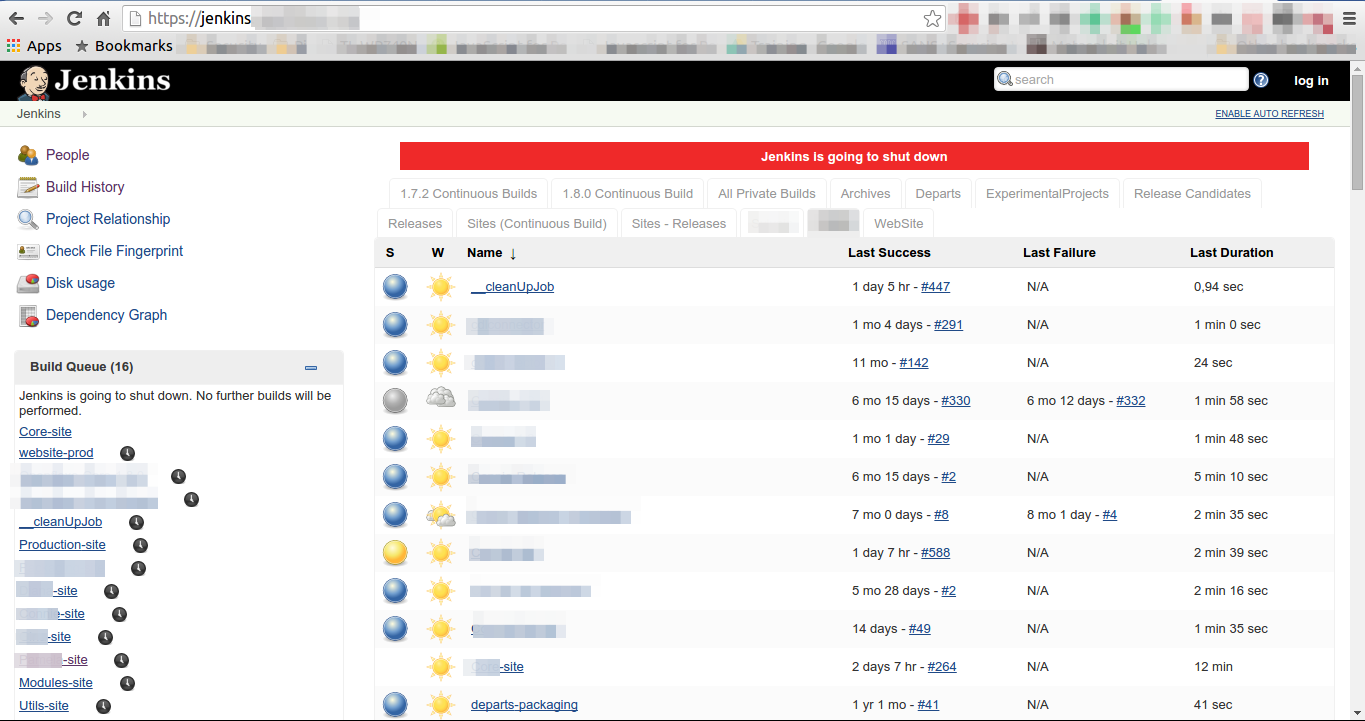The image size is (1365, 721).
Task: Open website-prod in the build queue
Action: pos(56,453)
